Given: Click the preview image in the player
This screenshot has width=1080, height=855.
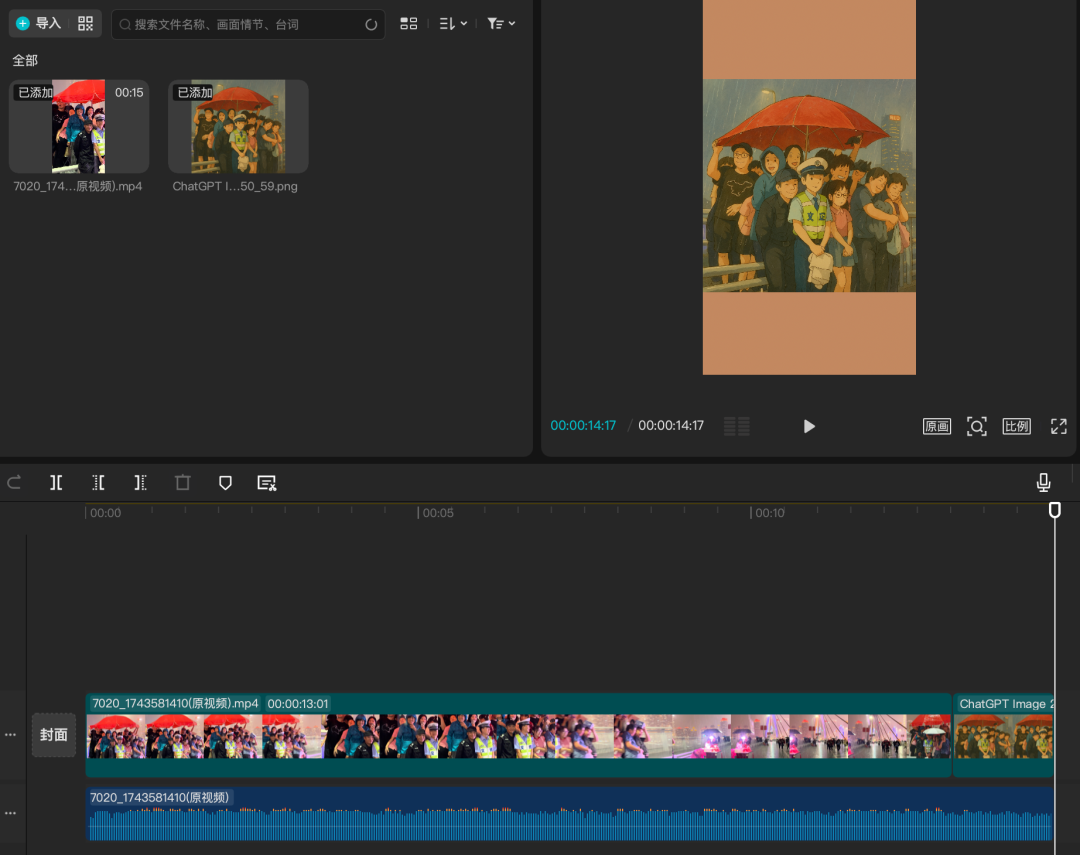Looking at the screenshot, I should pyautogui.click(x=809, y=186).
